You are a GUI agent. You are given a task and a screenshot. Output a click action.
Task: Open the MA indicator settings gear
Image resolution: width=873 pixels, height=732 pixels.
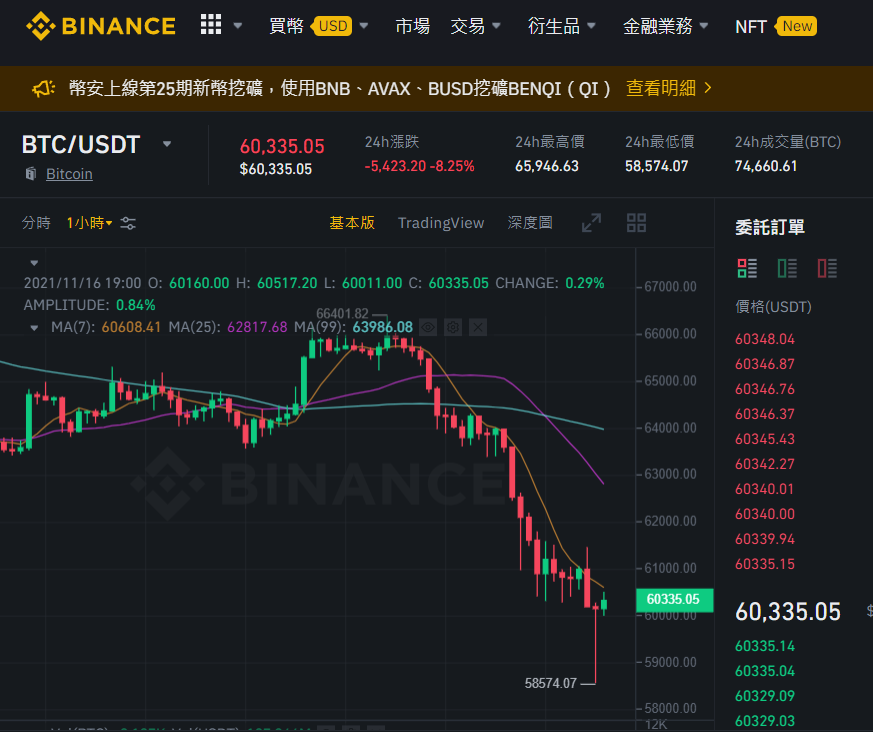[453, 327]
